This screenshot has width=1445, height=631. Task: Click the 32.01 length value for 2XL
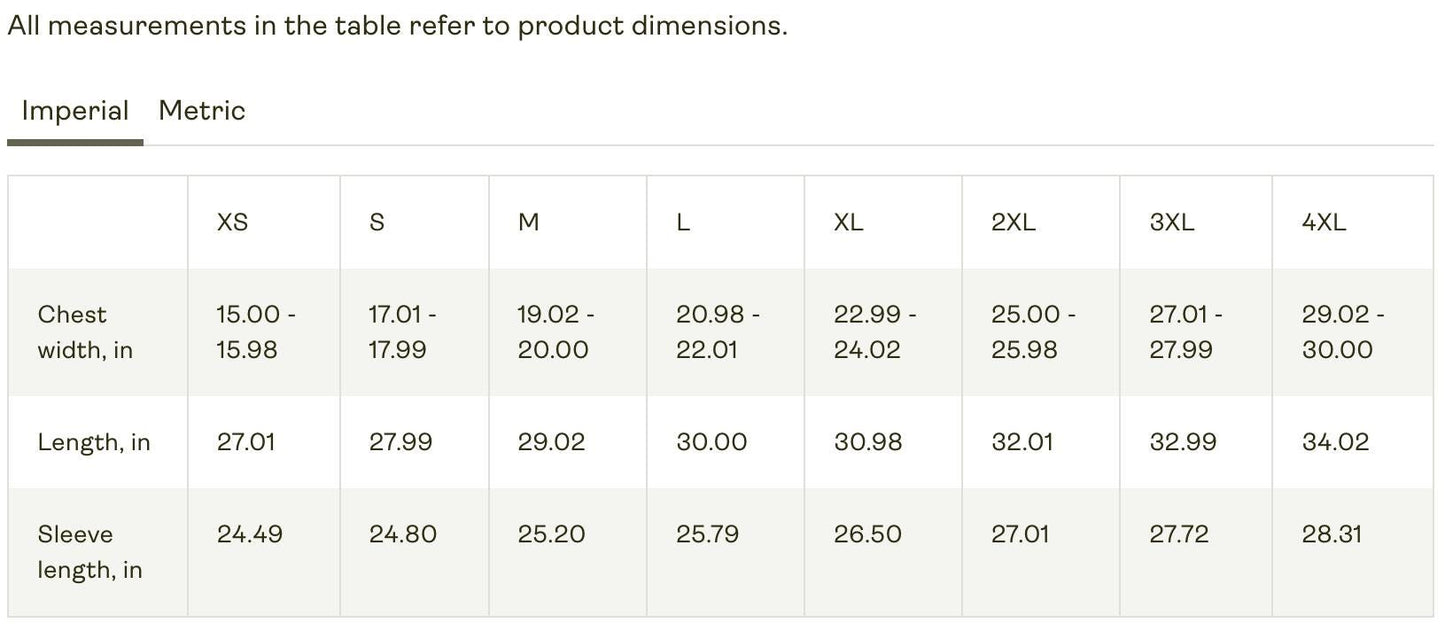(1022, 442)
